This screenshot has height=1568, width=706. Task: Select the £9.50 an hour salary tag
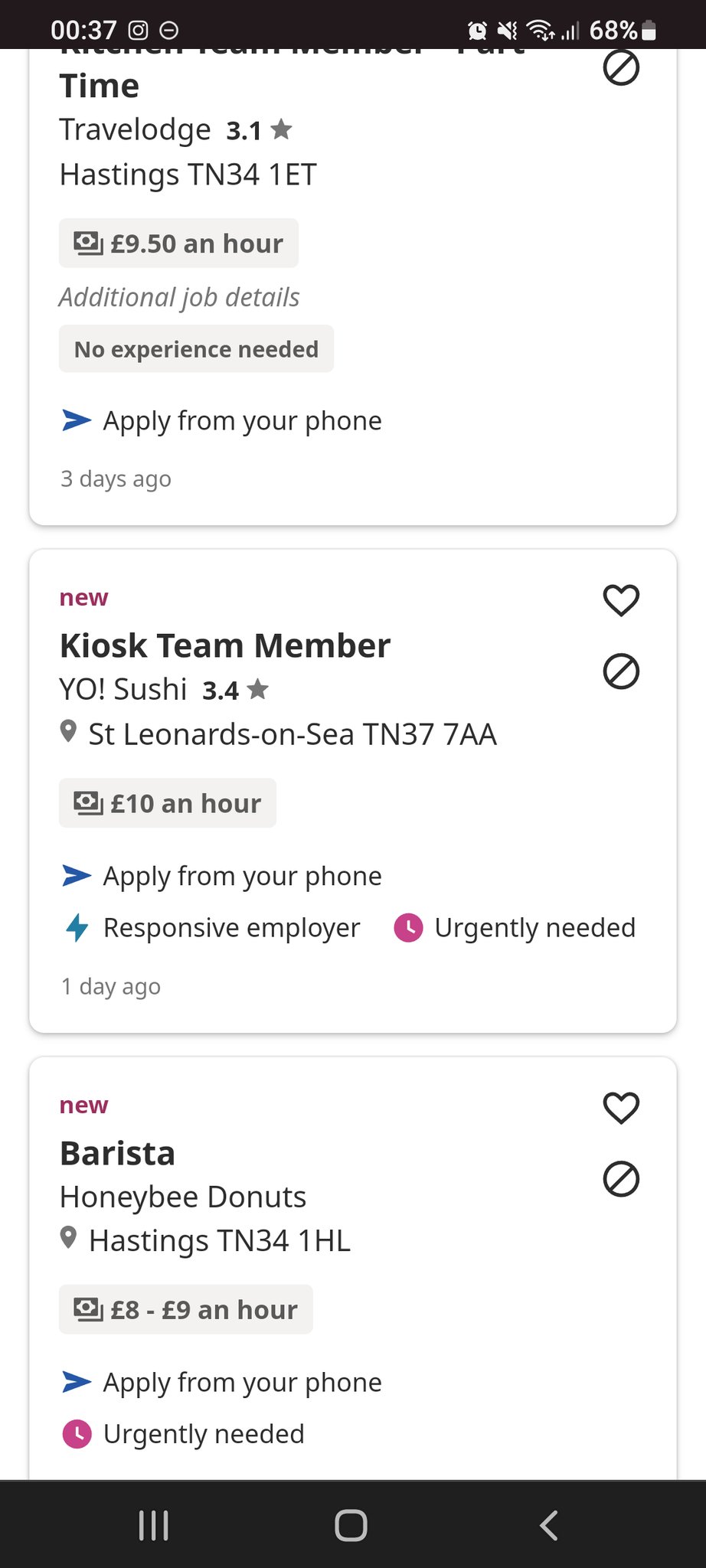pos(178,243)
